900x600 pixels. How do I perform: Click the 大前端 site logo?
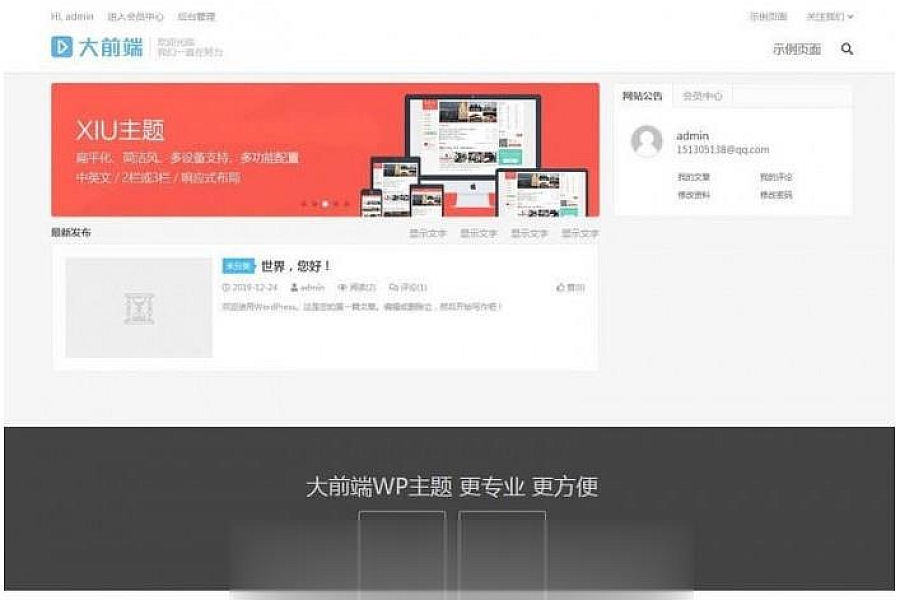point(97,47)
